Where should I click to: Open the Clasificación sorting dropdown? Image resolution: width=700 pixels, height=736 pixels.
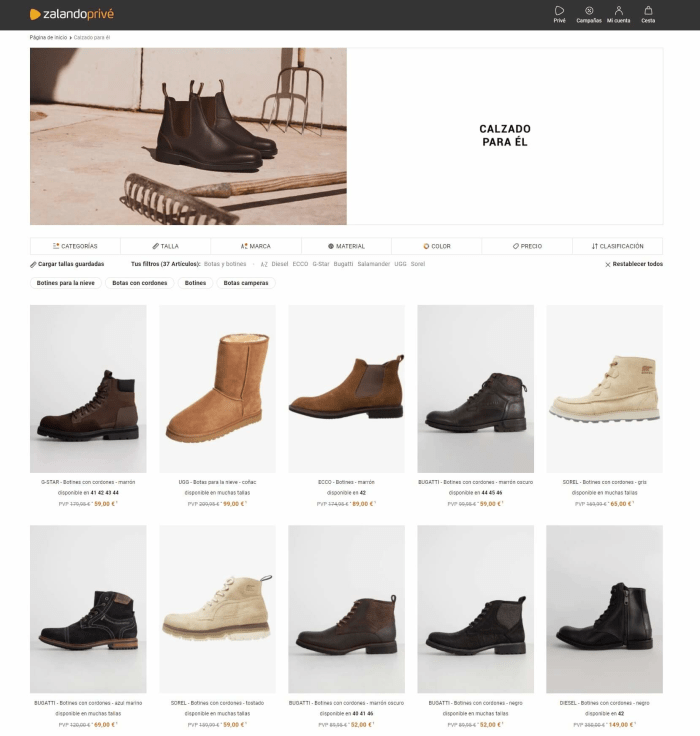617,246
